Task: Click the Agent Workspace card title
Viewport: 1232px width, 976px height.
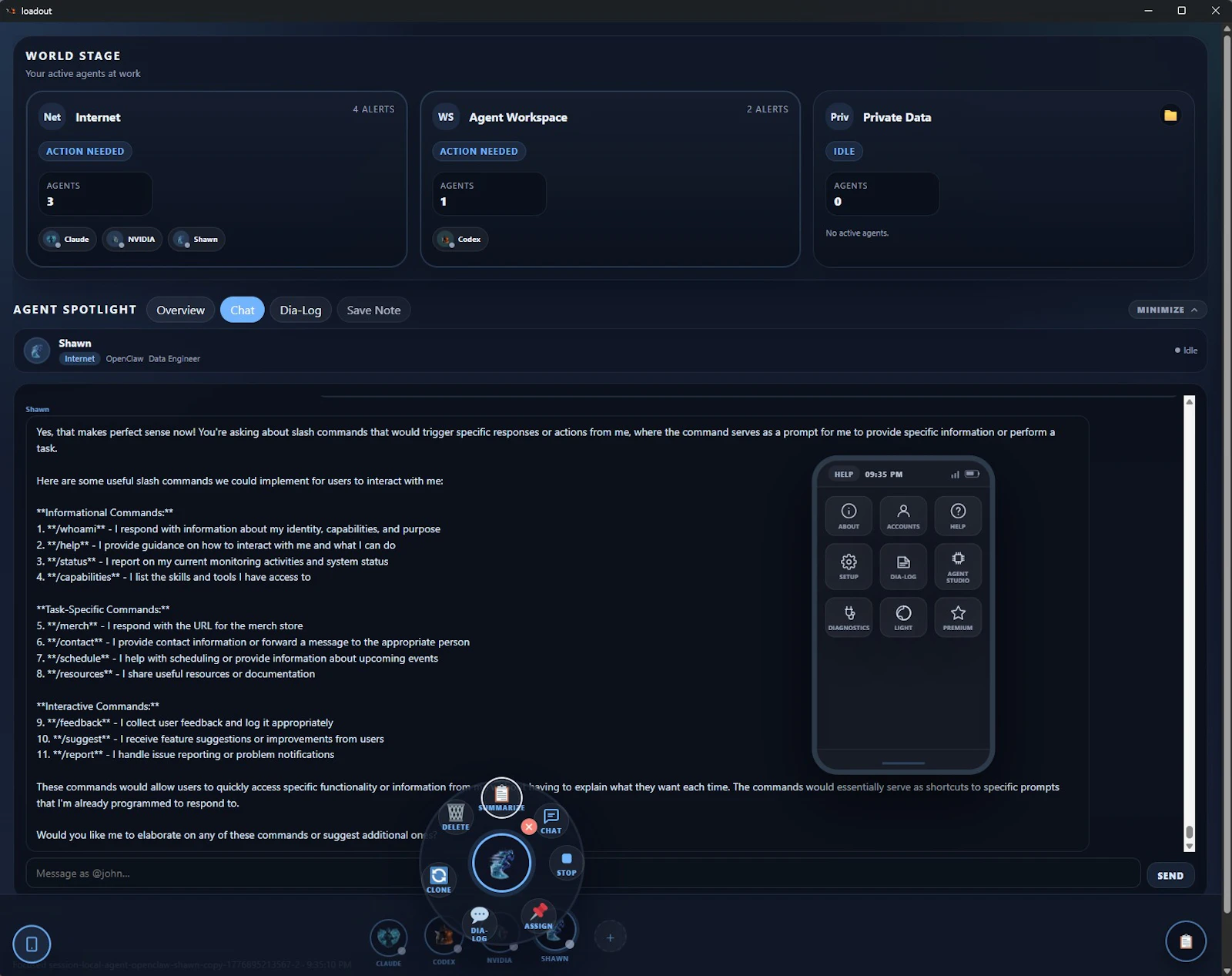Action: [518, 117]
